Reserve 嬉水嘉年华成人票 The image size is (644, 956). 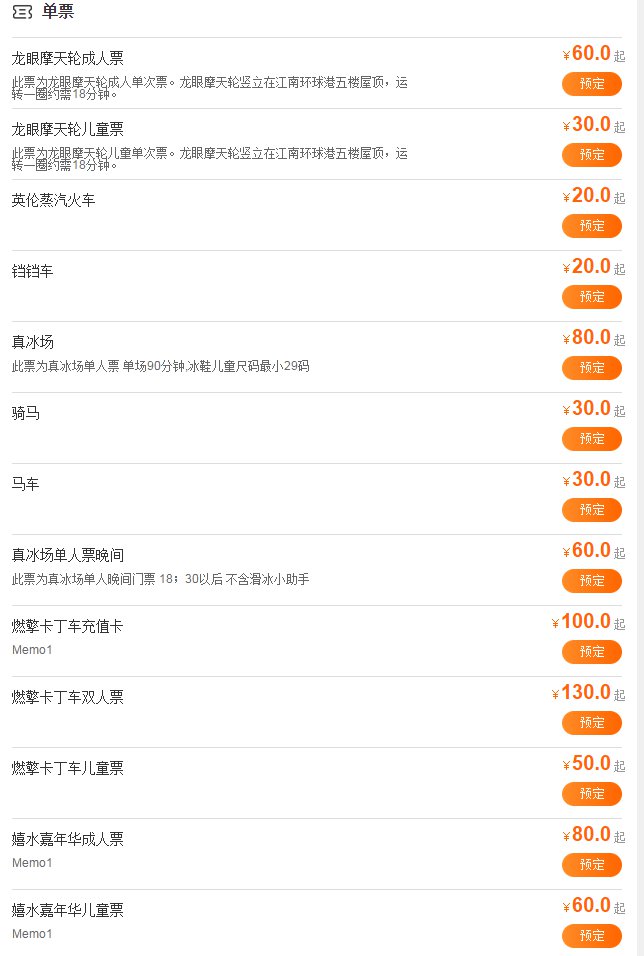592,864
